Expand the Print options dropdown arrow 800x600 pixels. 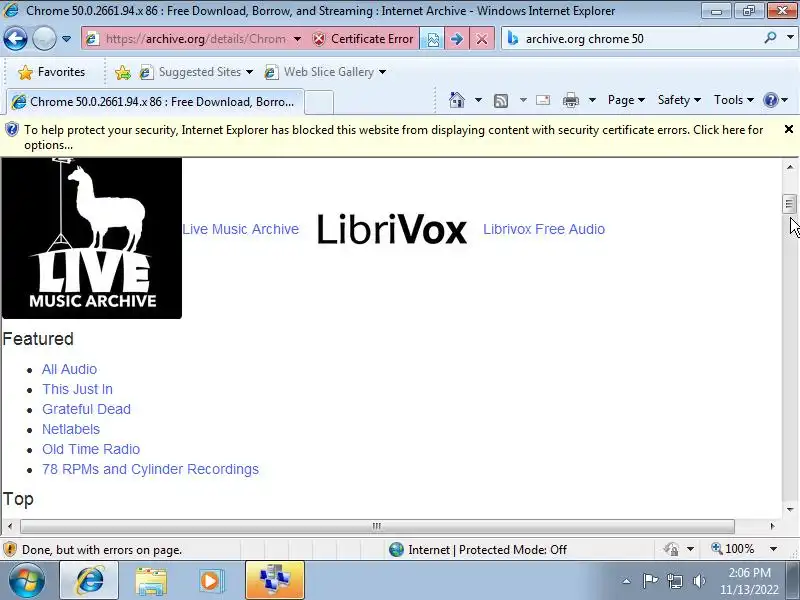pos(592,100)
